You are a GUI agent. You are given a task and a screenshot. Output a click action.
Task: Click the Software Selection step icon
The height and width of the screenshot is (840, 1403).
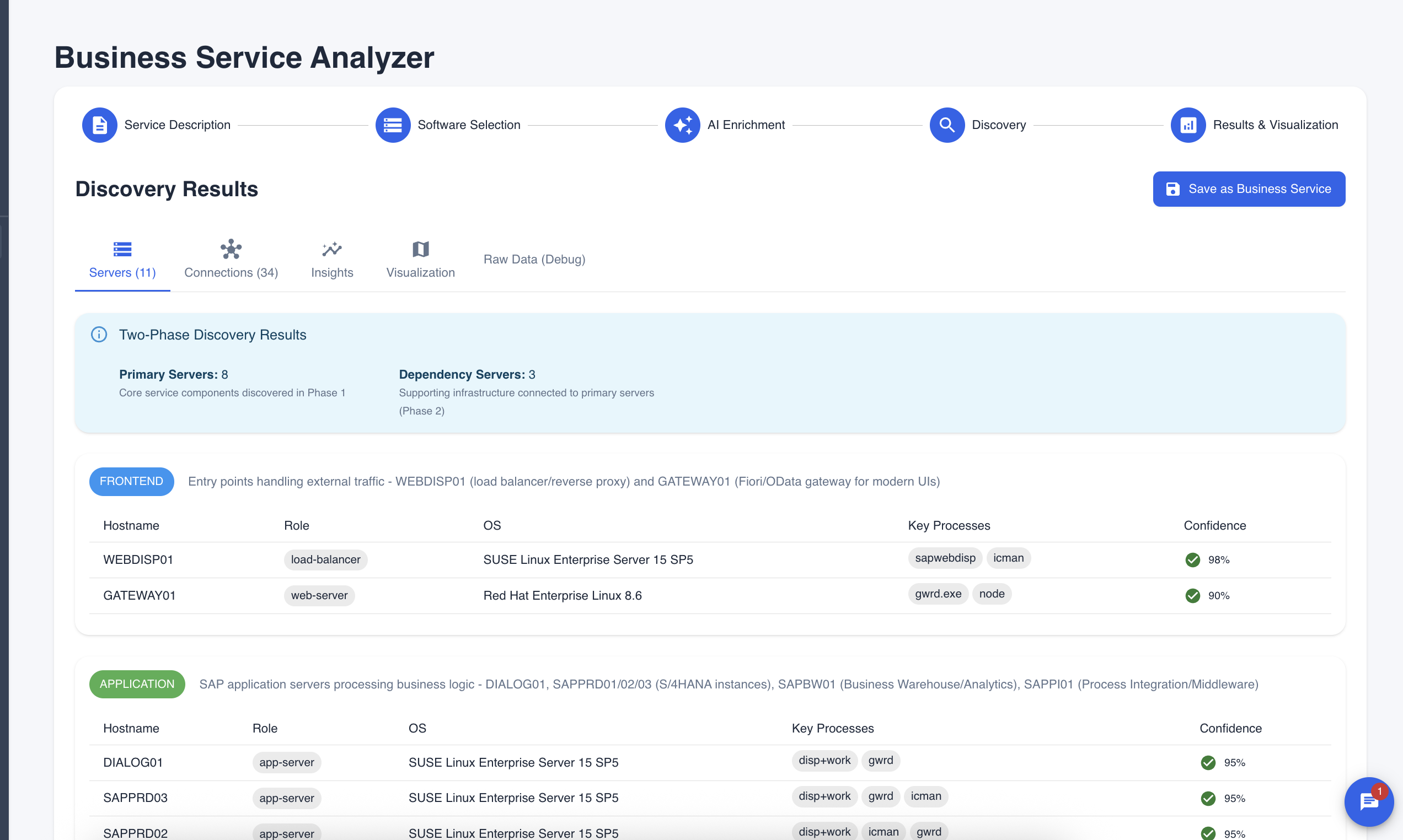(392, 125)
